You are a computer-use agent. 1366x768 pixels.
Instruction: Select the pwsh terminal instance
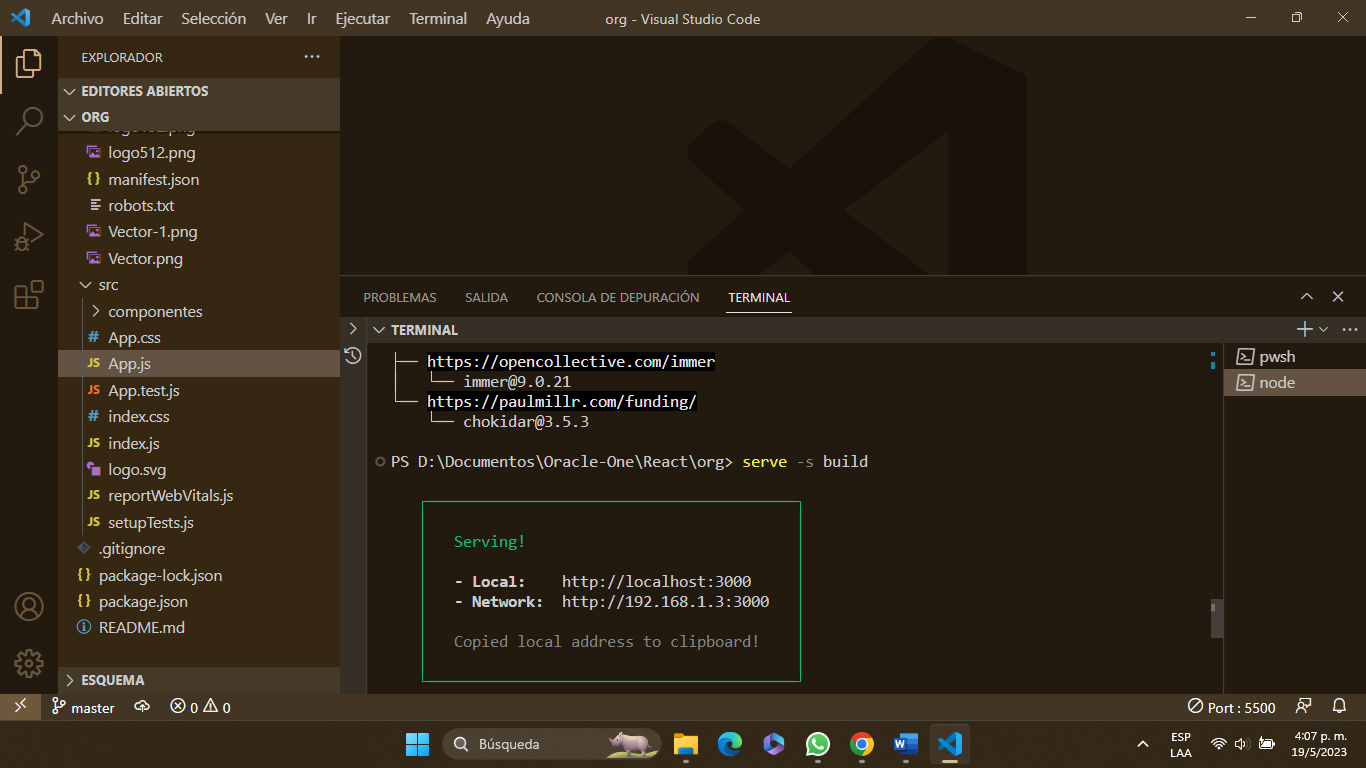(1294, 356)
